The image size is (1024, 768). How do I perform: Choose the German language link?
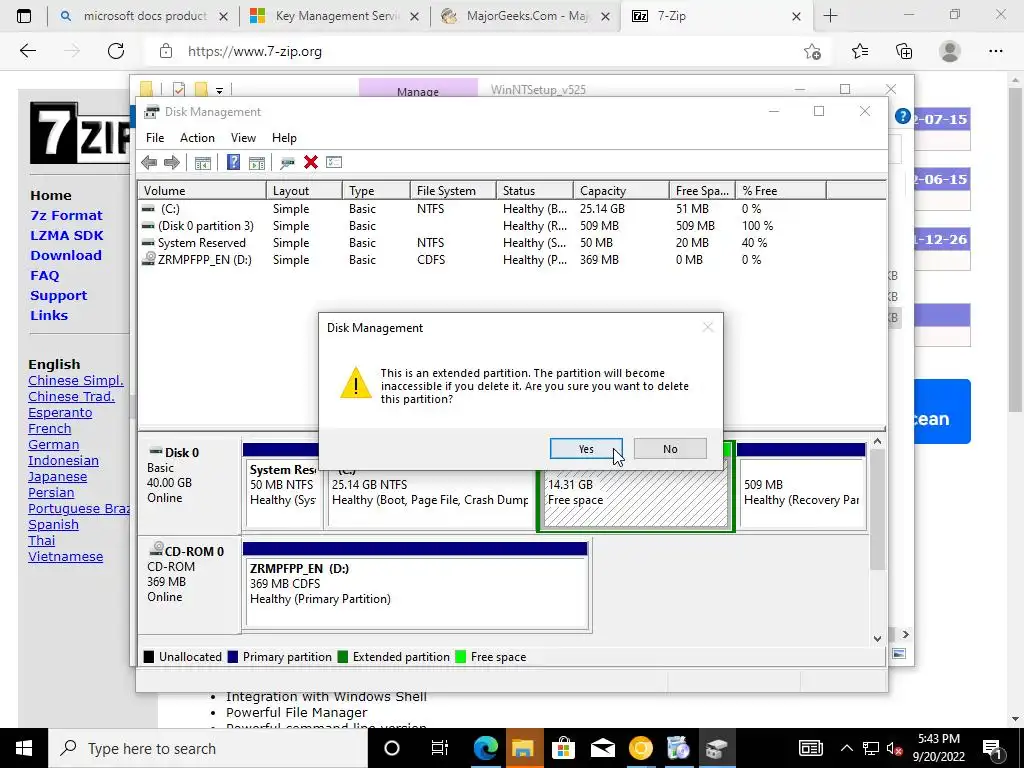point(54,445)
